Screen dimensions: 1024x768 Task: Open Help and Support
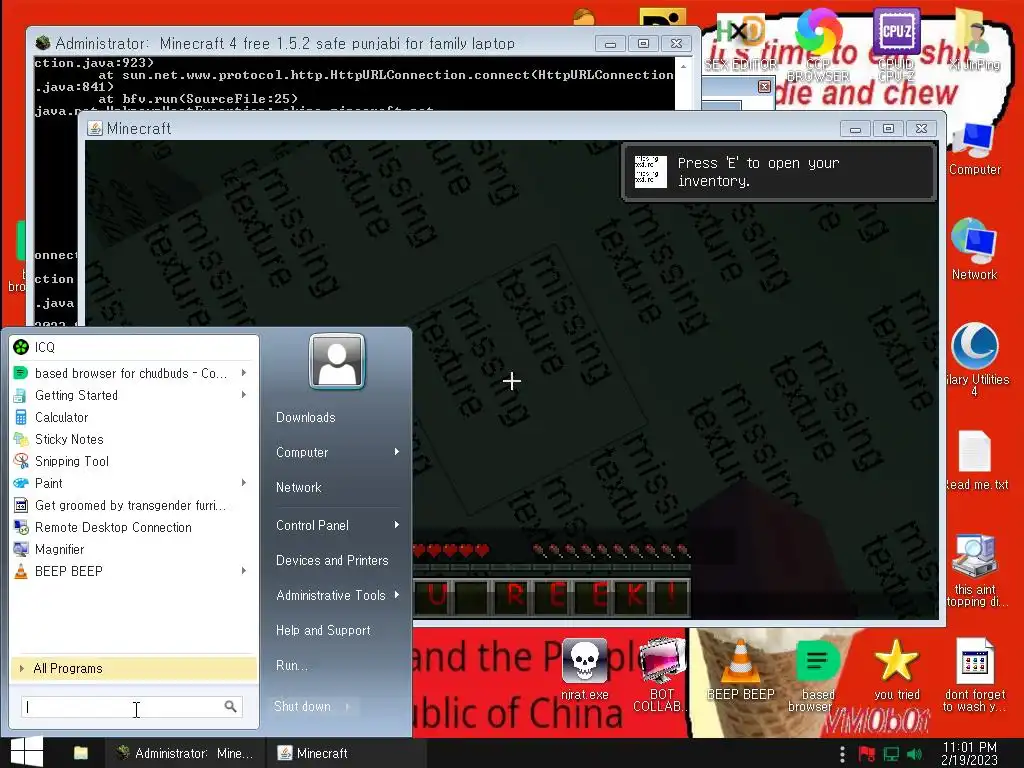(x=323, y=630)
